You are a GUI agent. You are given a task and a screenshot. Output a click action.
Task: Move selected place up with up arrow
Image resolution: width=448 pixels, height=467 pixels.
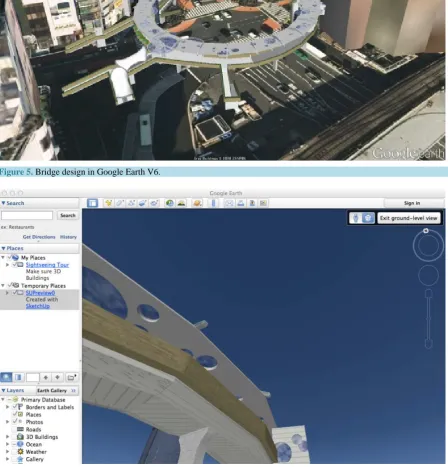[x=46, y=377]
